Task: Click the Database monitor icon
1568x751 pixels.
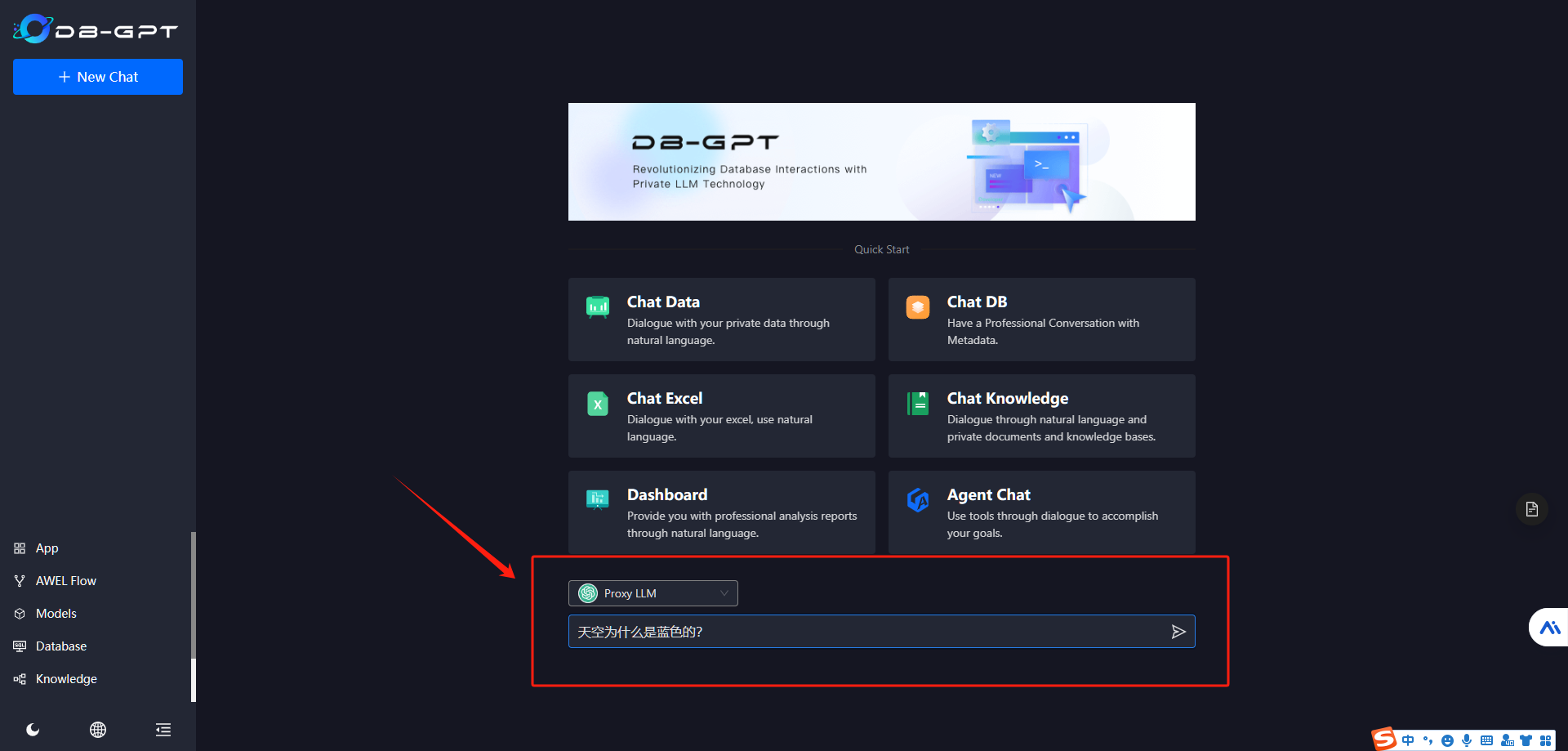Action: [20, 646]
